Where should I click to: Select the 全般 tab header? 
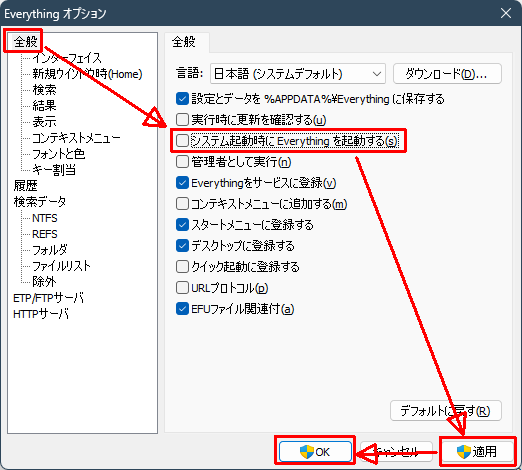coord(184,42)
